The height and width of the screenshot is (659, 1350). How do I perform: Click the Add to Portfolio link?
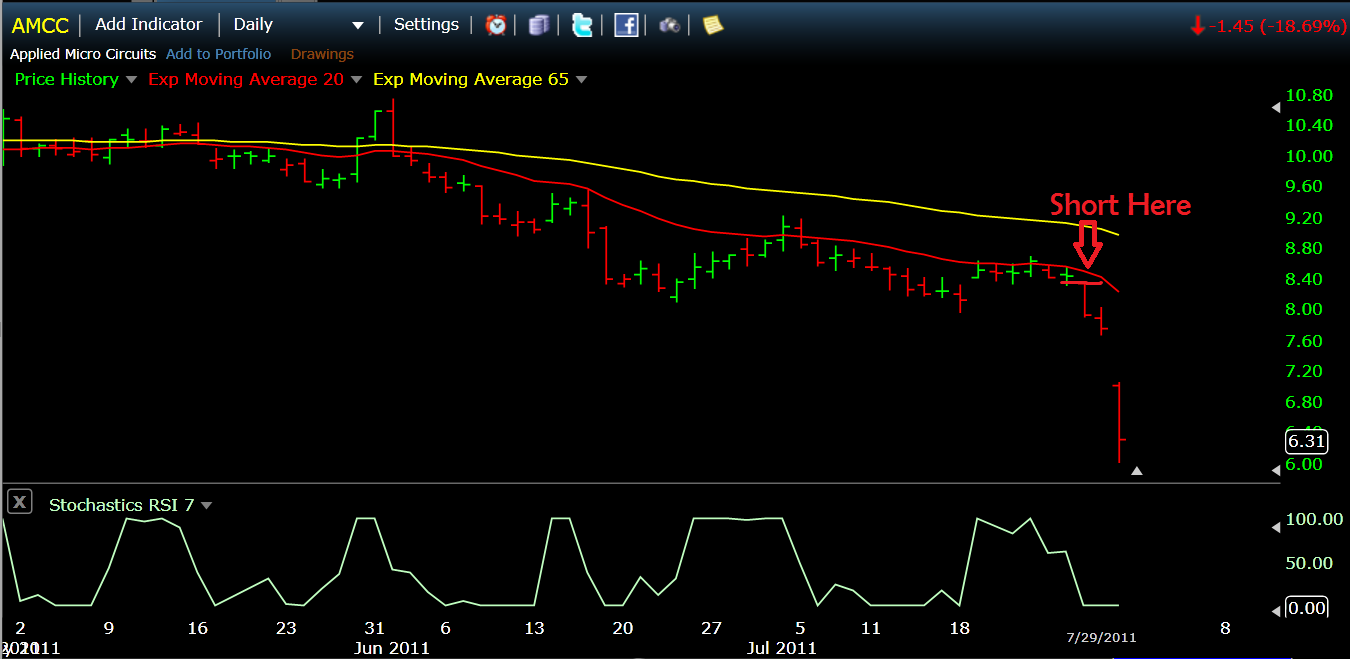click(218, 54)
